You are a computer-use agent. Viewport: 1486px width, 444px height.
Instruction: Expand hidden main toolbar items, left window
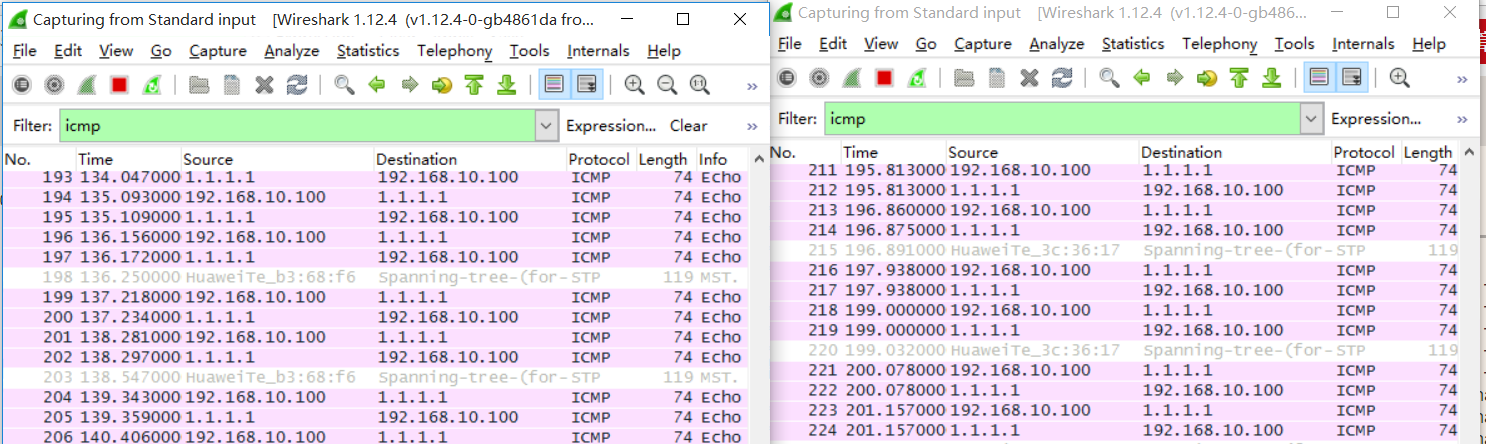[x=752, y=87]
